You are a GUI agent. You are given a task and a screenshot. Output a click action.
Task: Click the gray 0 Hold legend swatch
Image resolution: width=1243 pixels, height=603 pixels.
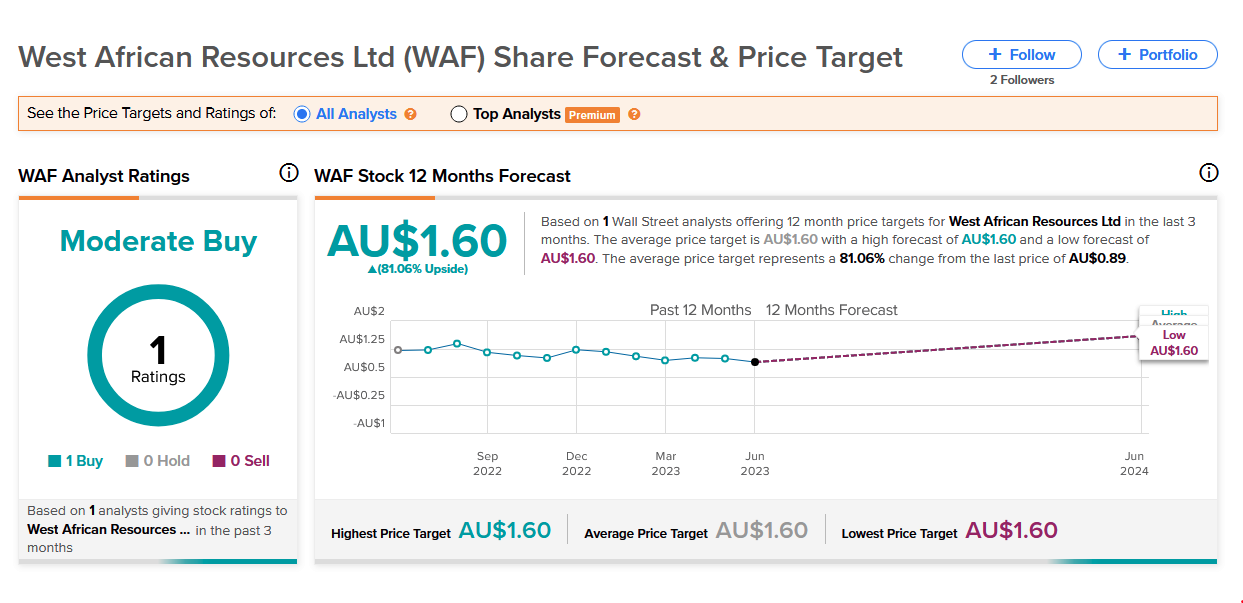[131, 462]
